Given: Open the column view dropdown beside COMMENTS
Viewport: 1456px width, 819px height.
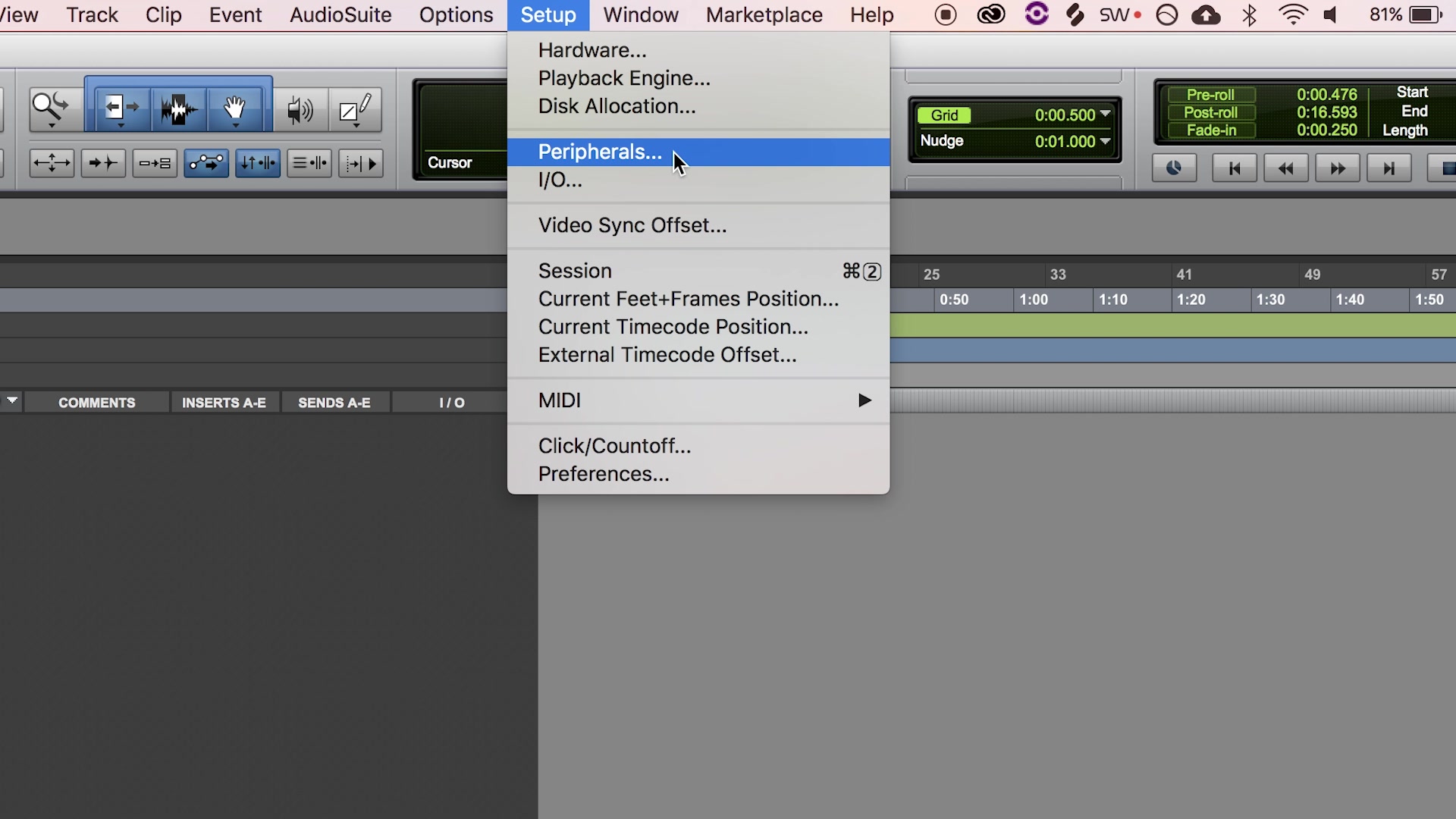Looking at the screenshot, I should [x=12, y=400].
